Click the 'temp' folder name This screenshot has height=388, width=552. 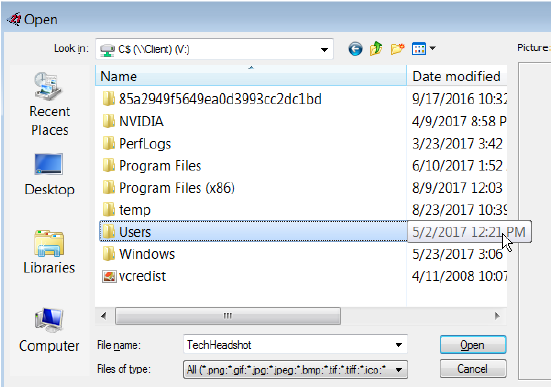point(135,210)
